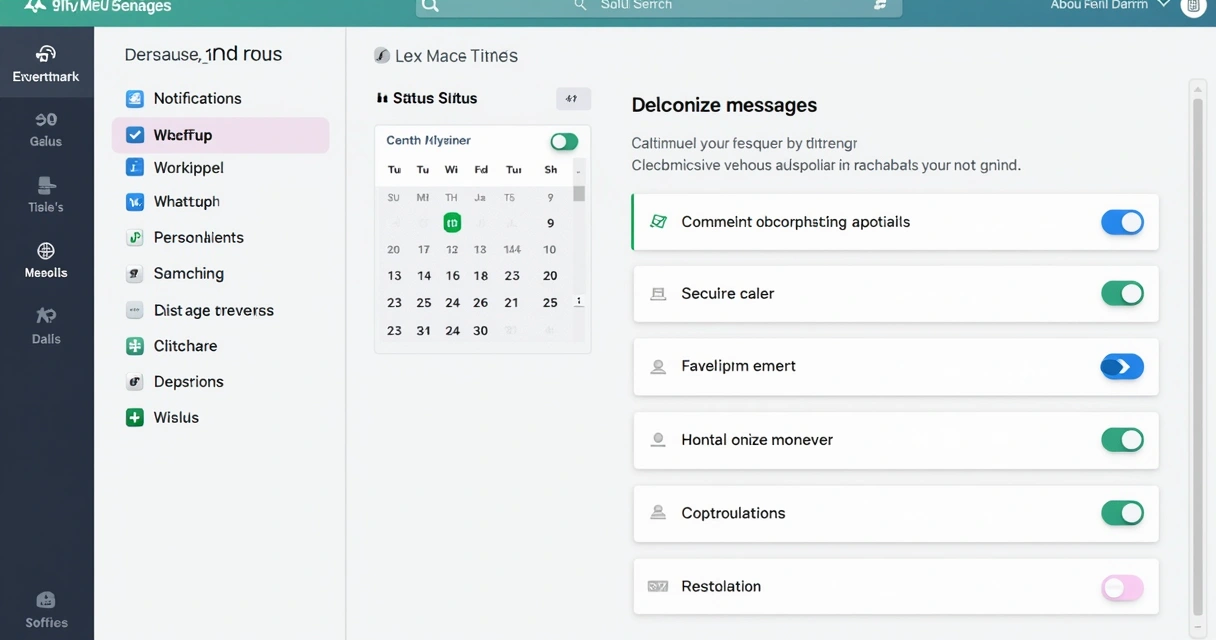Click the Dersause, 1nd rous panel title
This screenshot has width=1216, height=640.
tap(203, 54)
